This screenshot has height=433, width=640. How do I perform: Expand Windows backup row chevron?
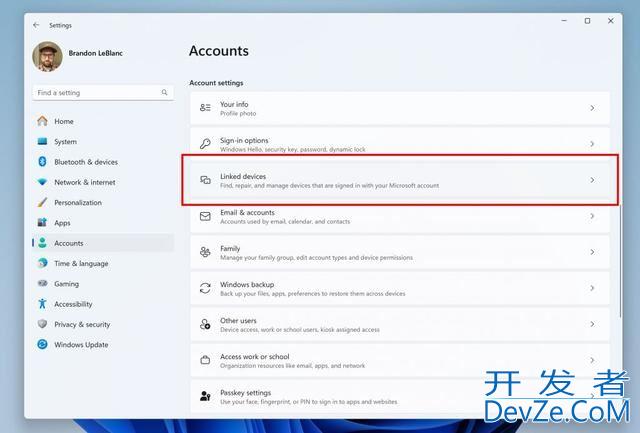(592, 288)
